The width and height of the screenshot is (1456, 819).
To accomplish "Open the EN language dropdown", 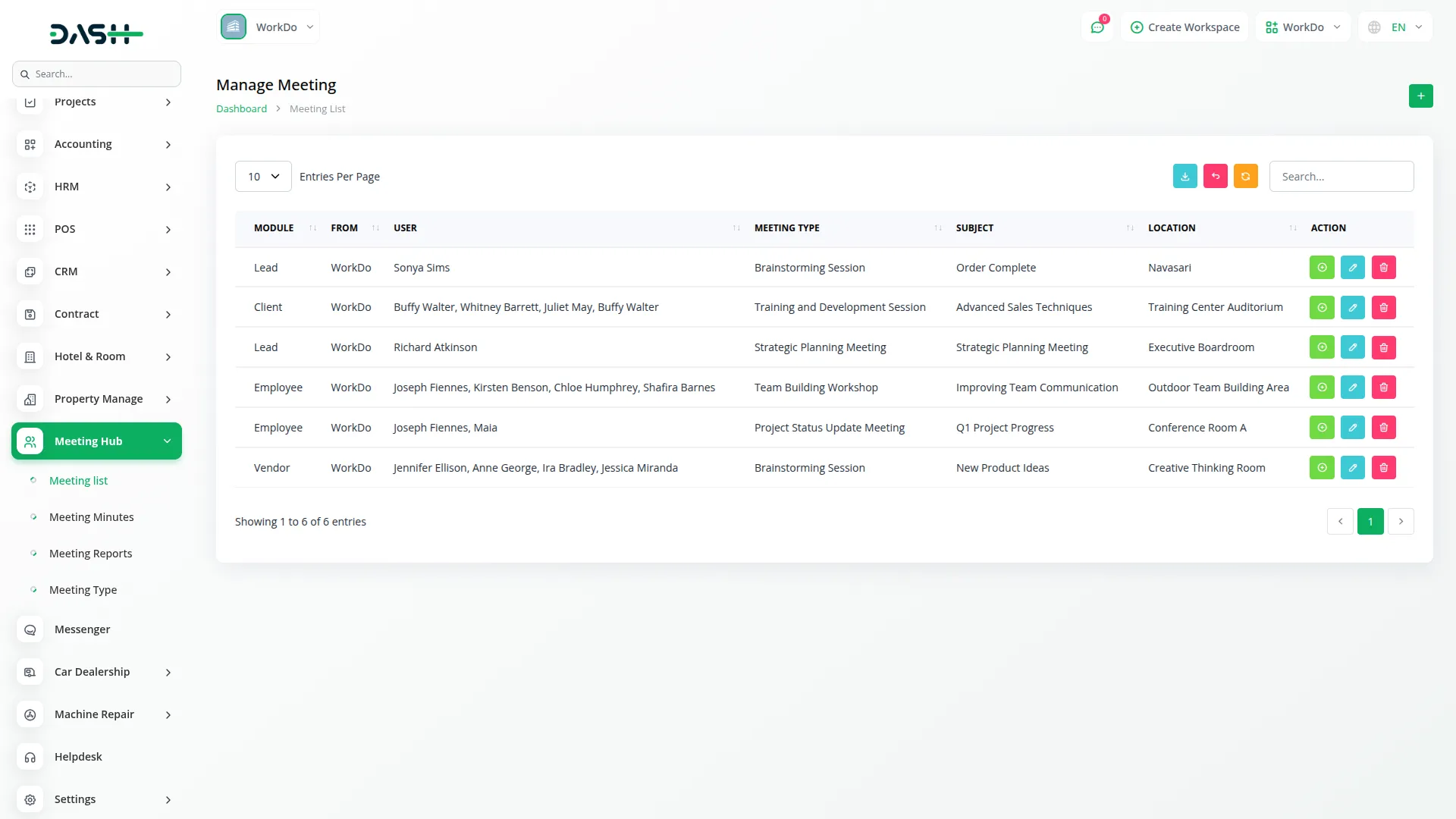I will pyautogui.click(x=1395, y=27).
